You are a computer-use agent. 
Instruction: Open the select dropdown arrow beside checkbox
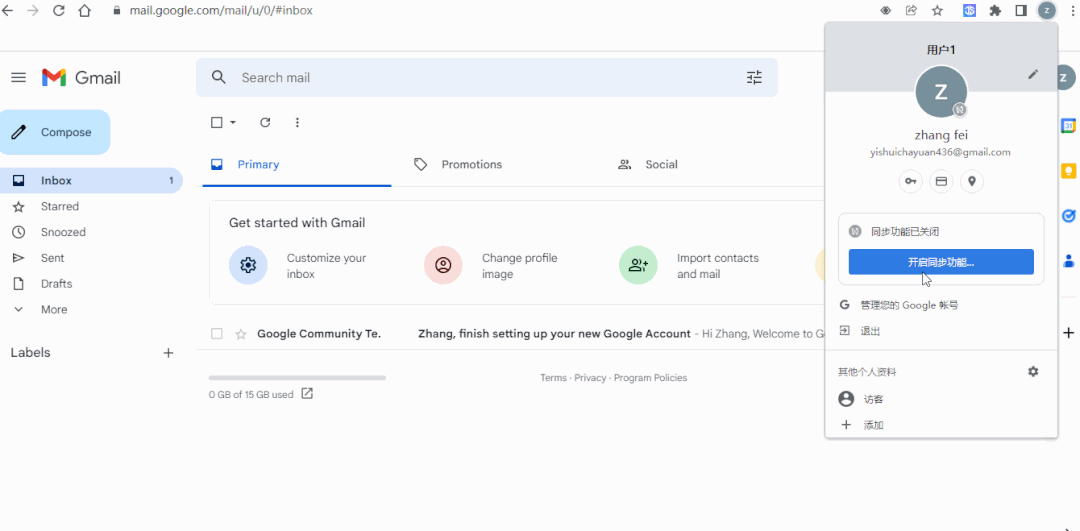point(233,123)
